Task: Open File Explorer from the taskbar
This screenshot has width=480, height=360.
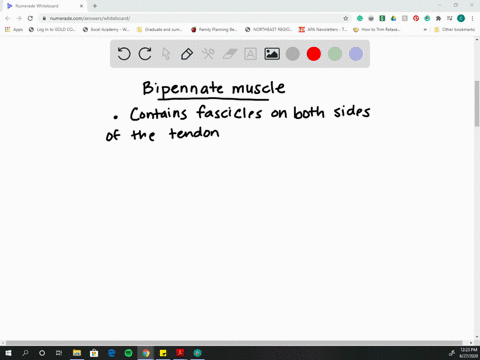Action: coord(77,353)
